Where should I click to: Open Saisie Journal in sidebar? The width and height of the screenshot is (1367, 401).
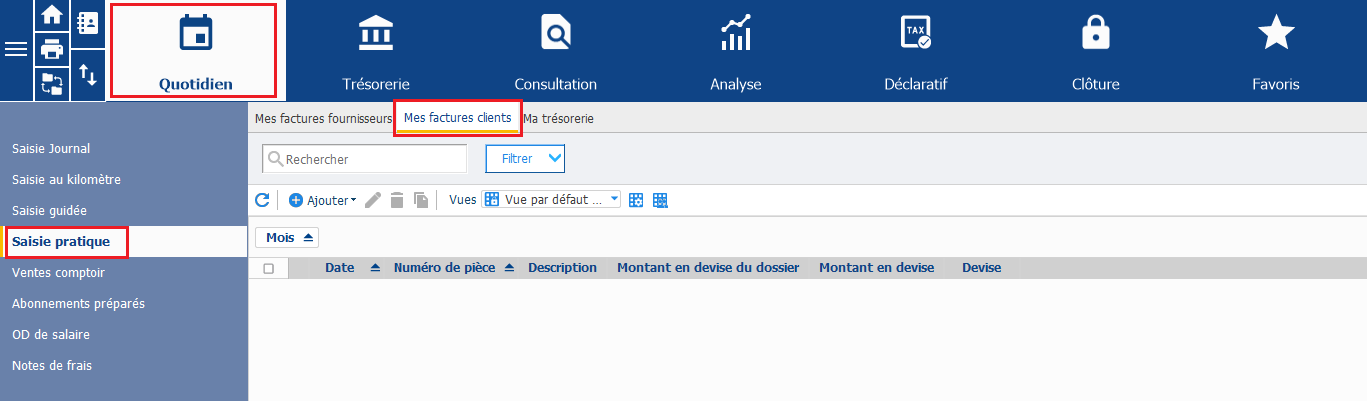pyautogui.click(x=124, y=149)
